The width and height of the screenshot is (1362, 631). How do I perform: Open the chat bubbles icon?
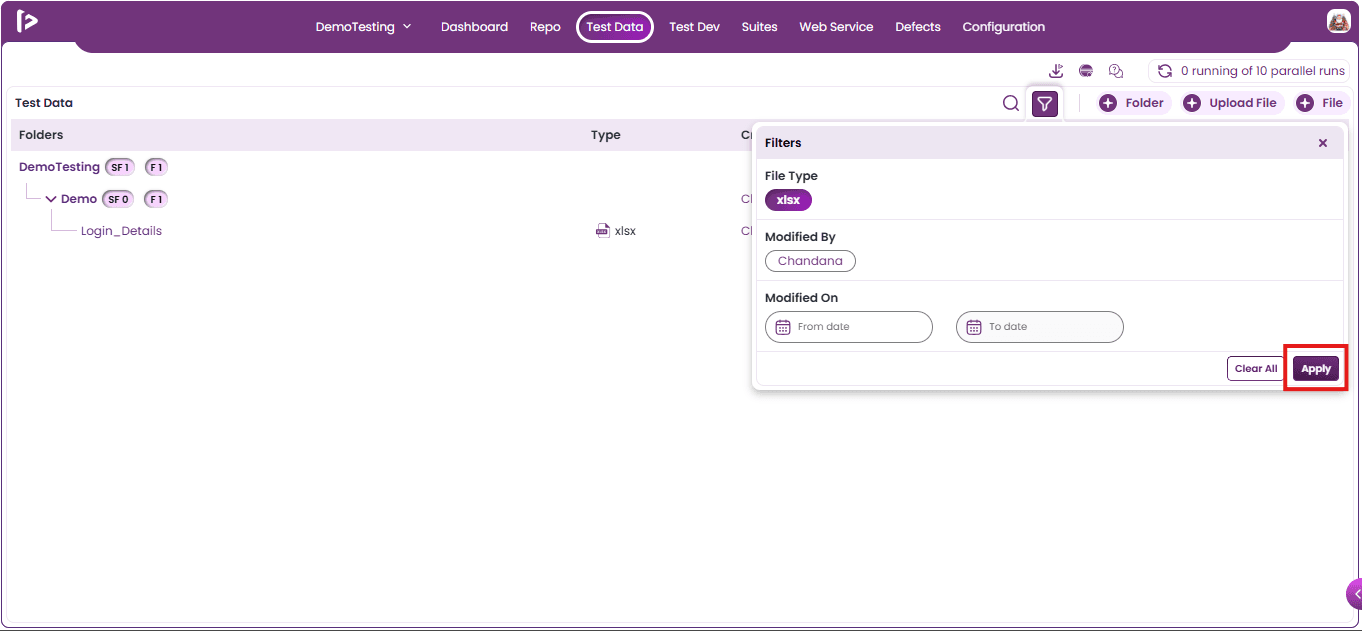[x=1116, y=71]
